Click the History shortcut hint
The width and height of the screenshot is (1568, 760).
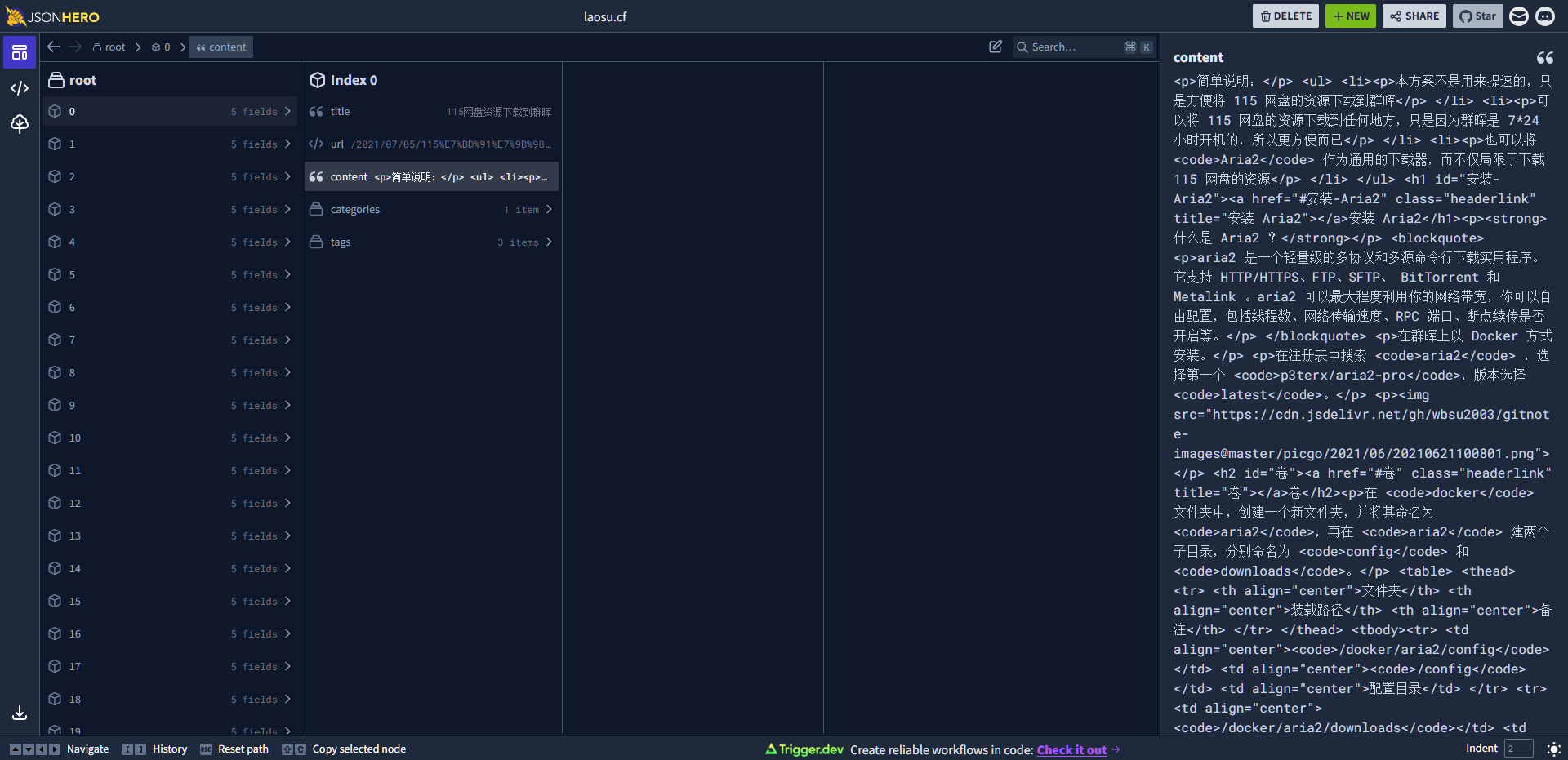point(154,749)
